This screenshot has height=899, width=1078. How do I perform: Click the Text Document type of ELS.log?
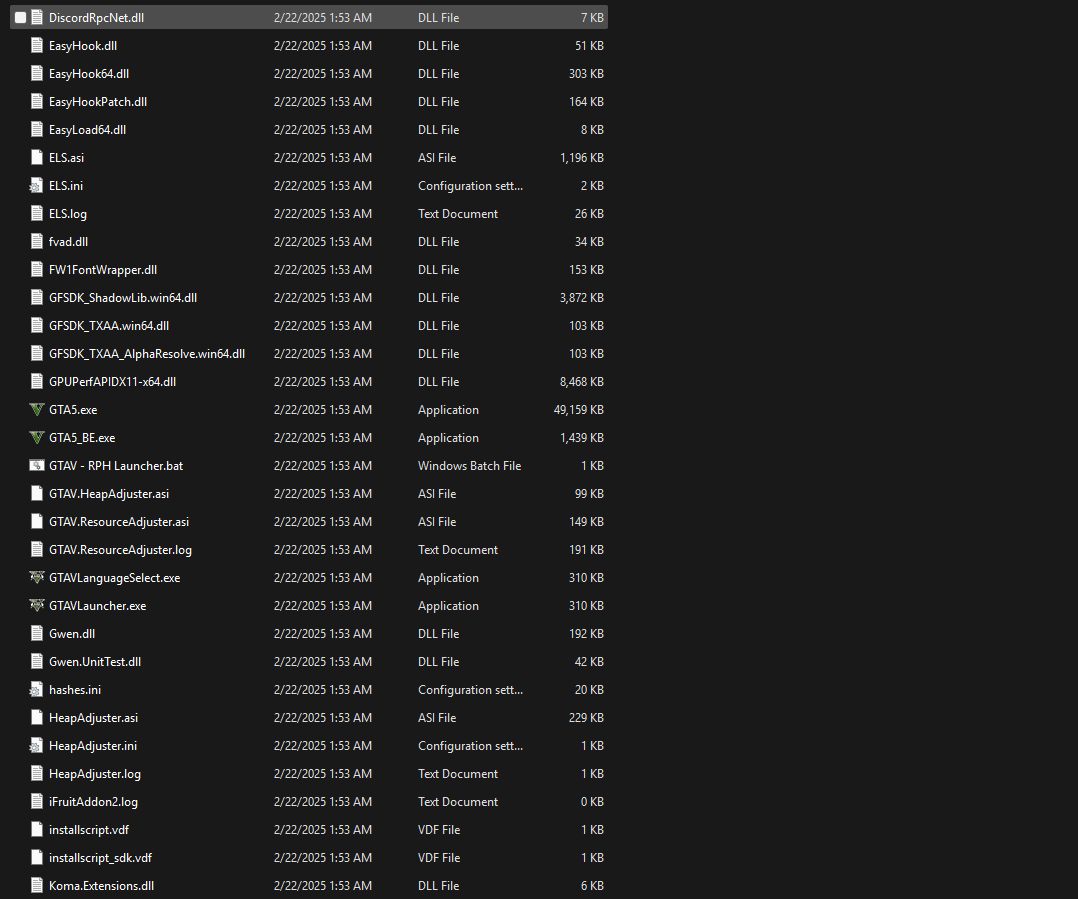tap(458, 214)
